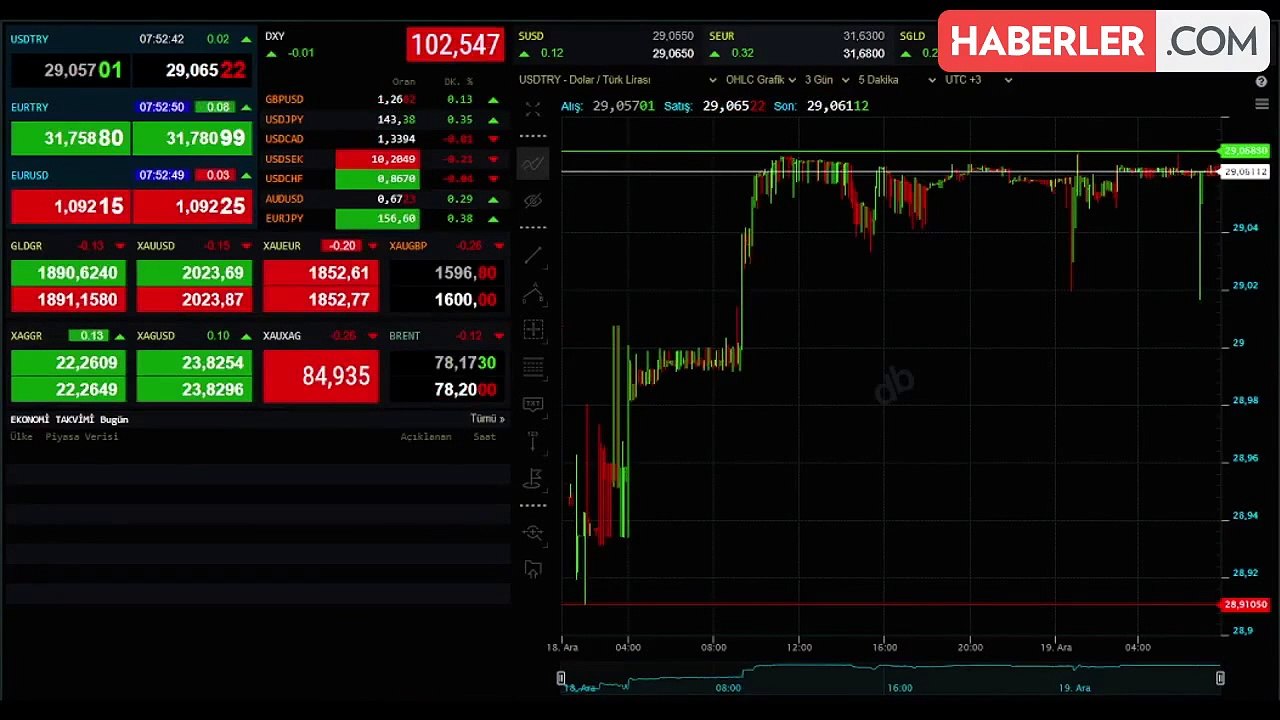Screen dimensions: 1280x720
Task: Click USDTRY ask price 29,06522
Action: click(x=193, y=70)
